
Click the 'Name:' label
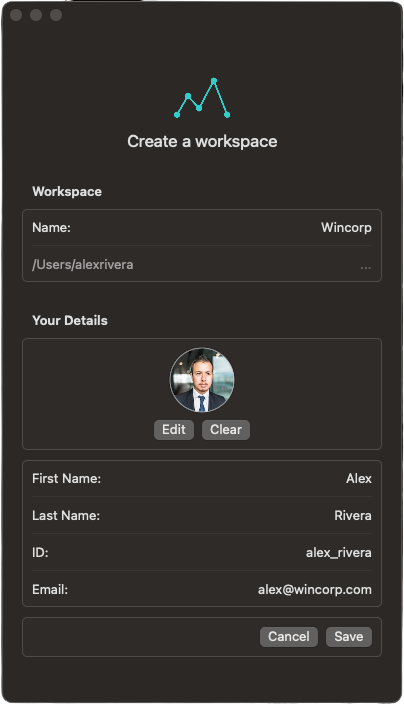(x=51, y=227)
